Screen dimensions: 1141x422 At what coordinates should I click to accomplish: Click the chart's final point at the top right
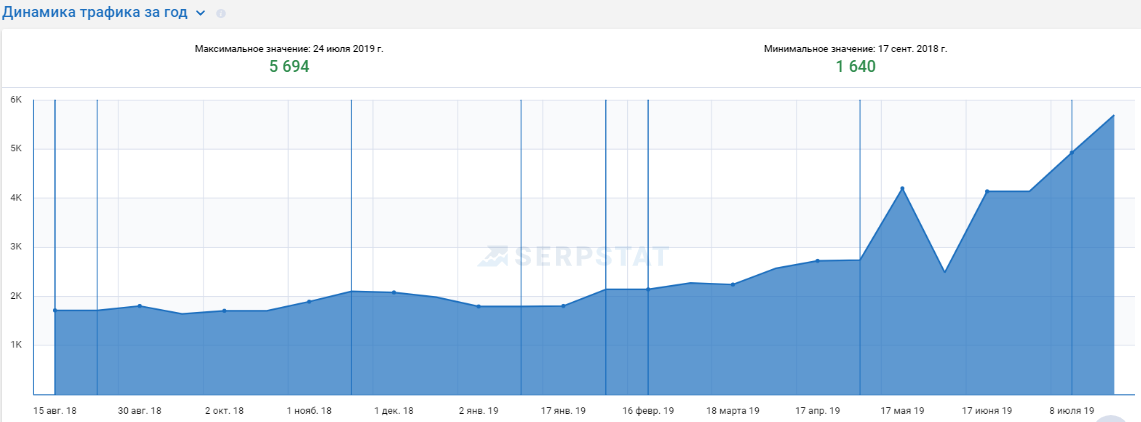[1114, 115]
